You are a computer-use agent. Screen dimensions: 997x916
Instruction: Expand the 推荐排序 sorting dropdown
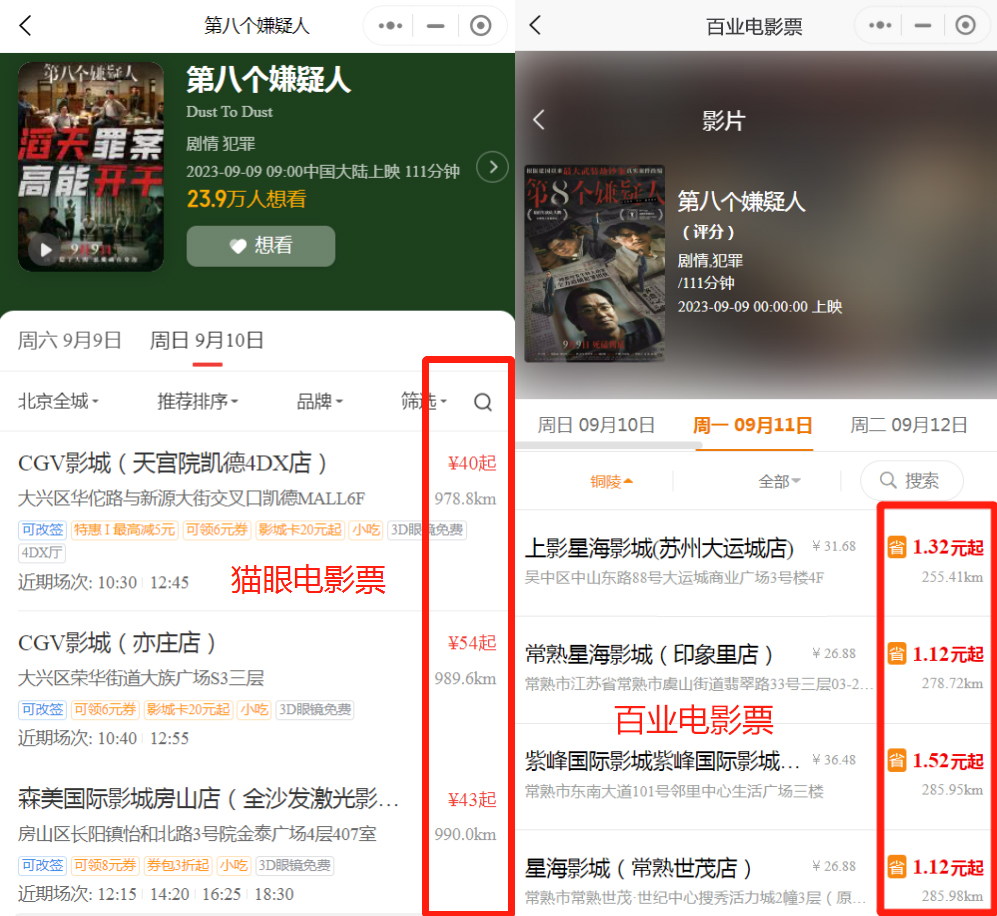pos(197,401)
